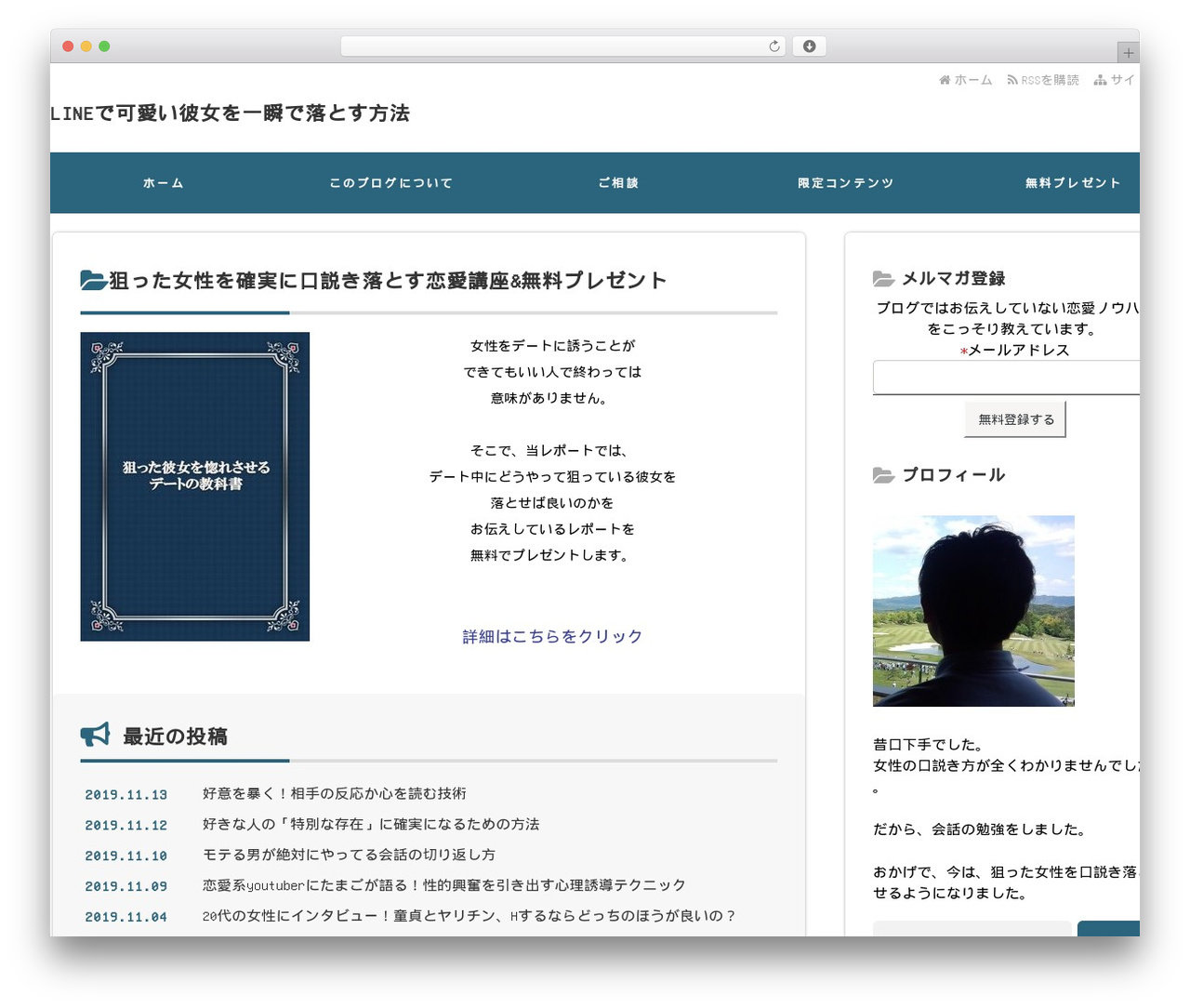Open post 好きな人の「特別な存在」に確実になるための方法
The width and height of the screenshot is (1190, 1008).
(371, 824)
